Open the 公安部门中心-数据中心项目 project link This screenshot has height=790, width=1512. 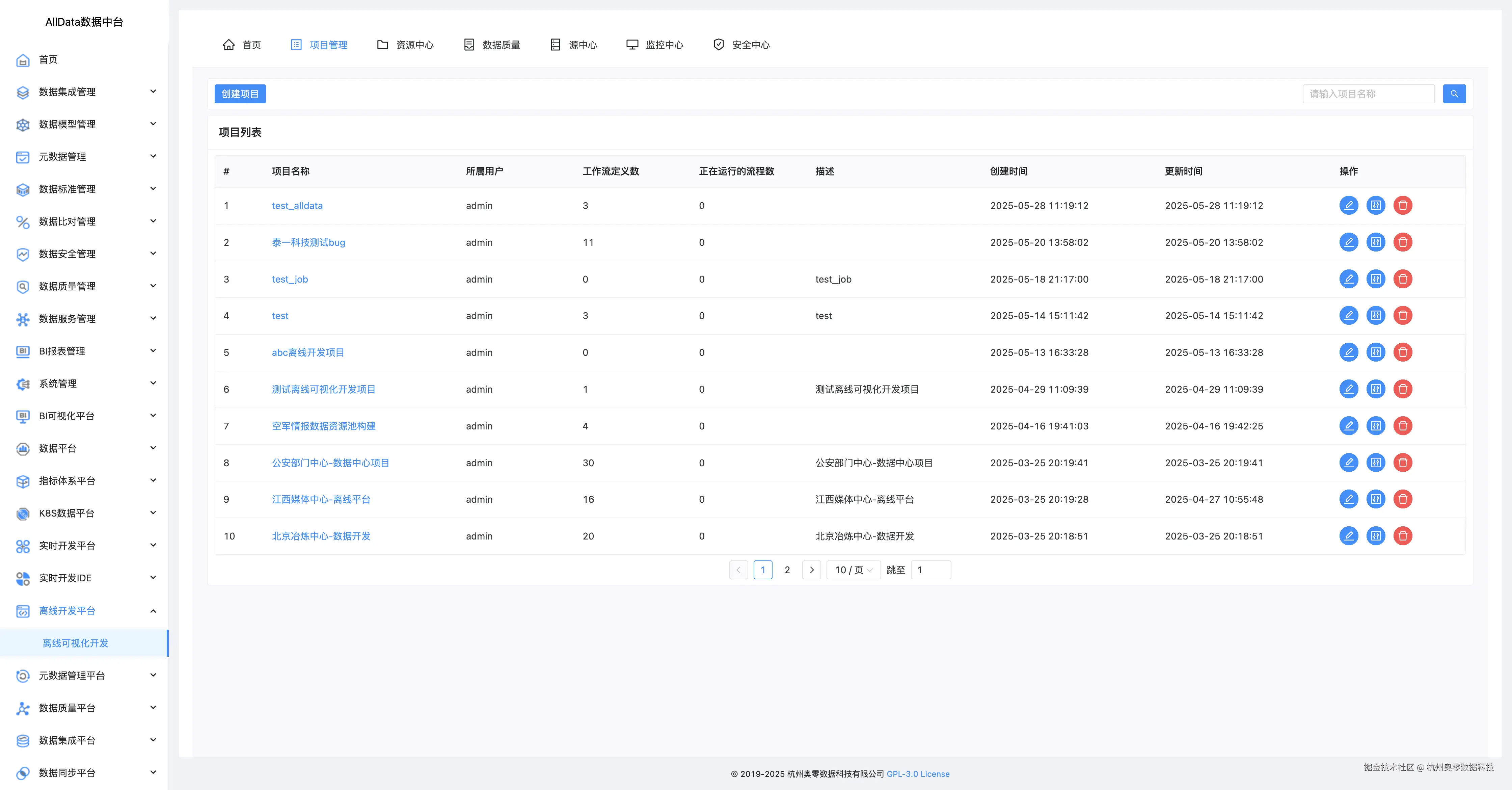(x=330, y=463)
